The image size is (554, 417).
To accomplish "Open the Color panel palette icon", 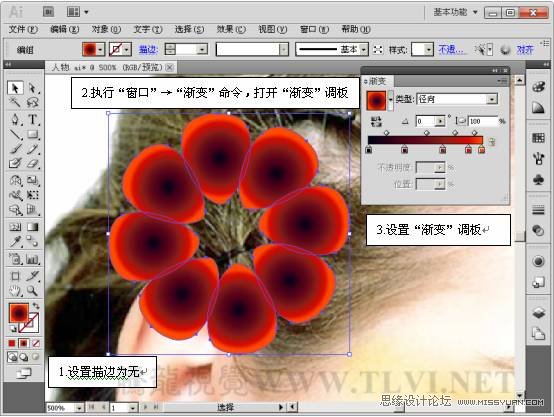I will pyautogui.click(x=538, y=87).
